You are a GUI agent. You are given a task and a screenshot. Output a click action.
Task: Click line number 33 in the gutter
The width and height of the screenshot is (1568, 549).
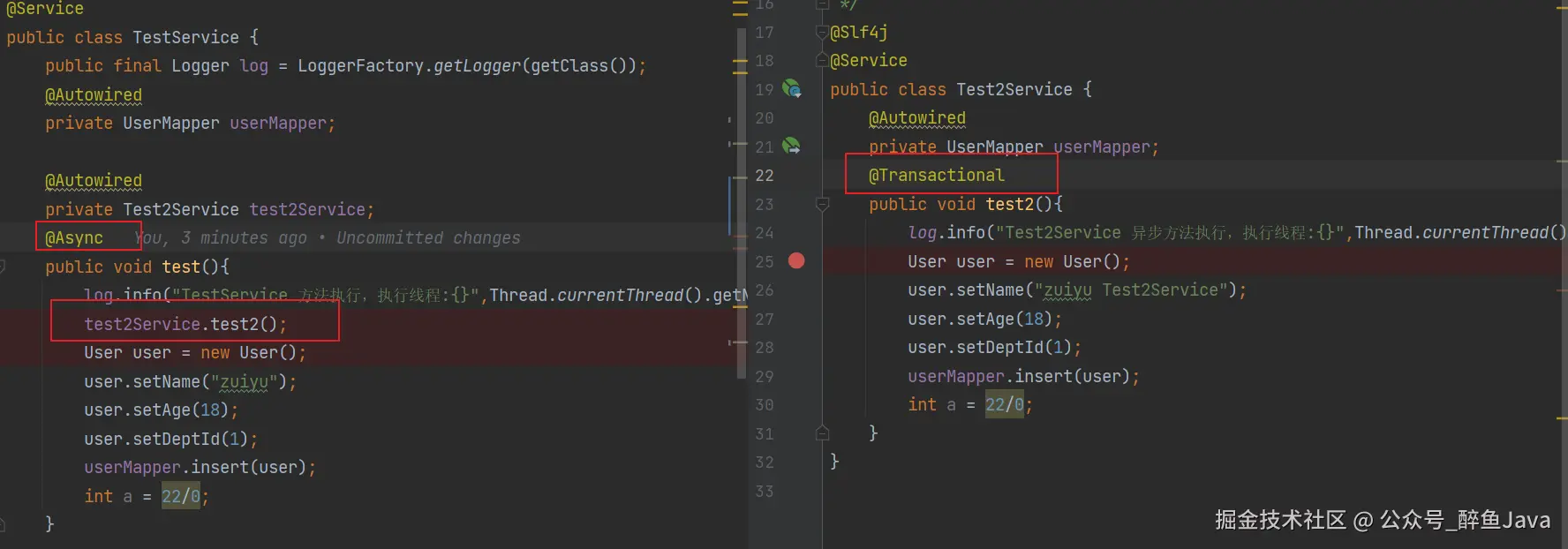pyautogui.click(x=765, y=491)
